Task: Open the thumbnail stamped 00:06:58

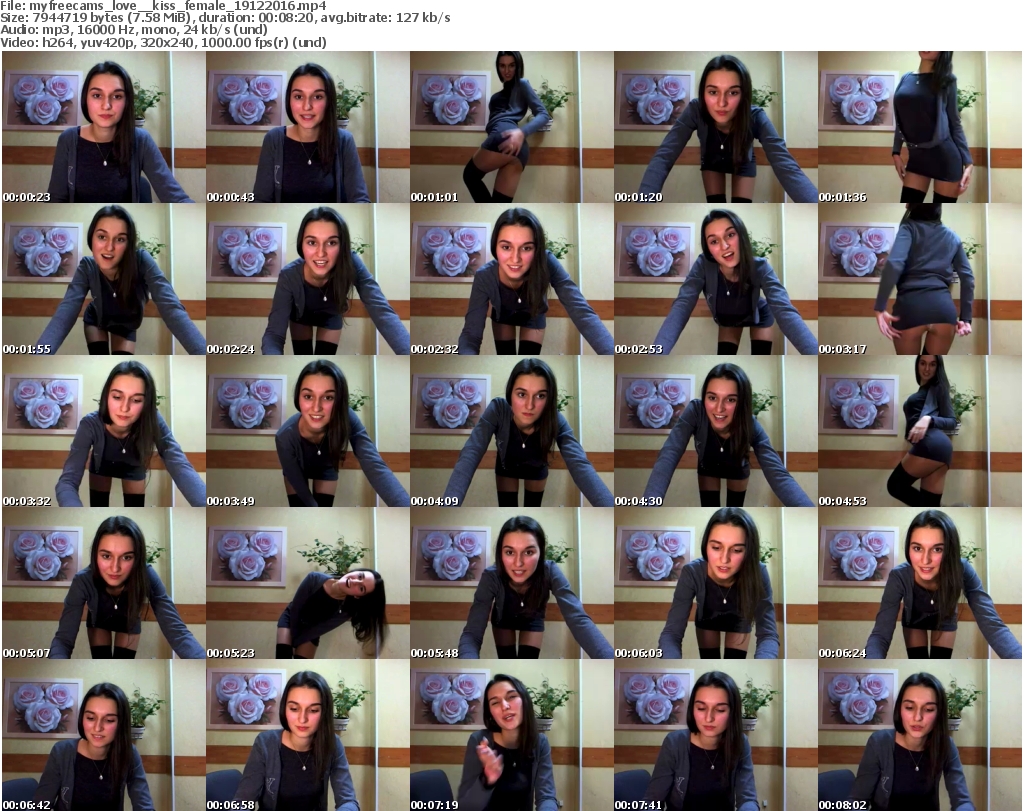Action: click(x=308, y=735)
